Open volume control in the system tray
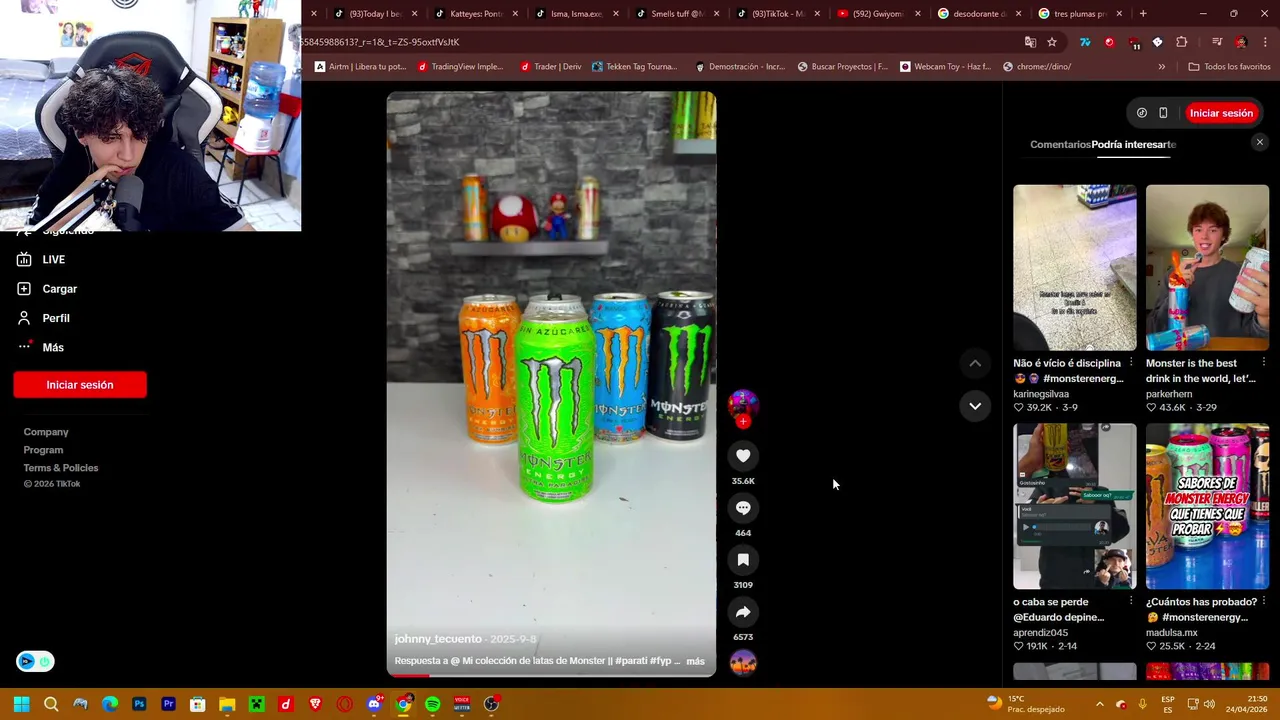Viewport: 1280px width, 720px height. [1209, 704]
